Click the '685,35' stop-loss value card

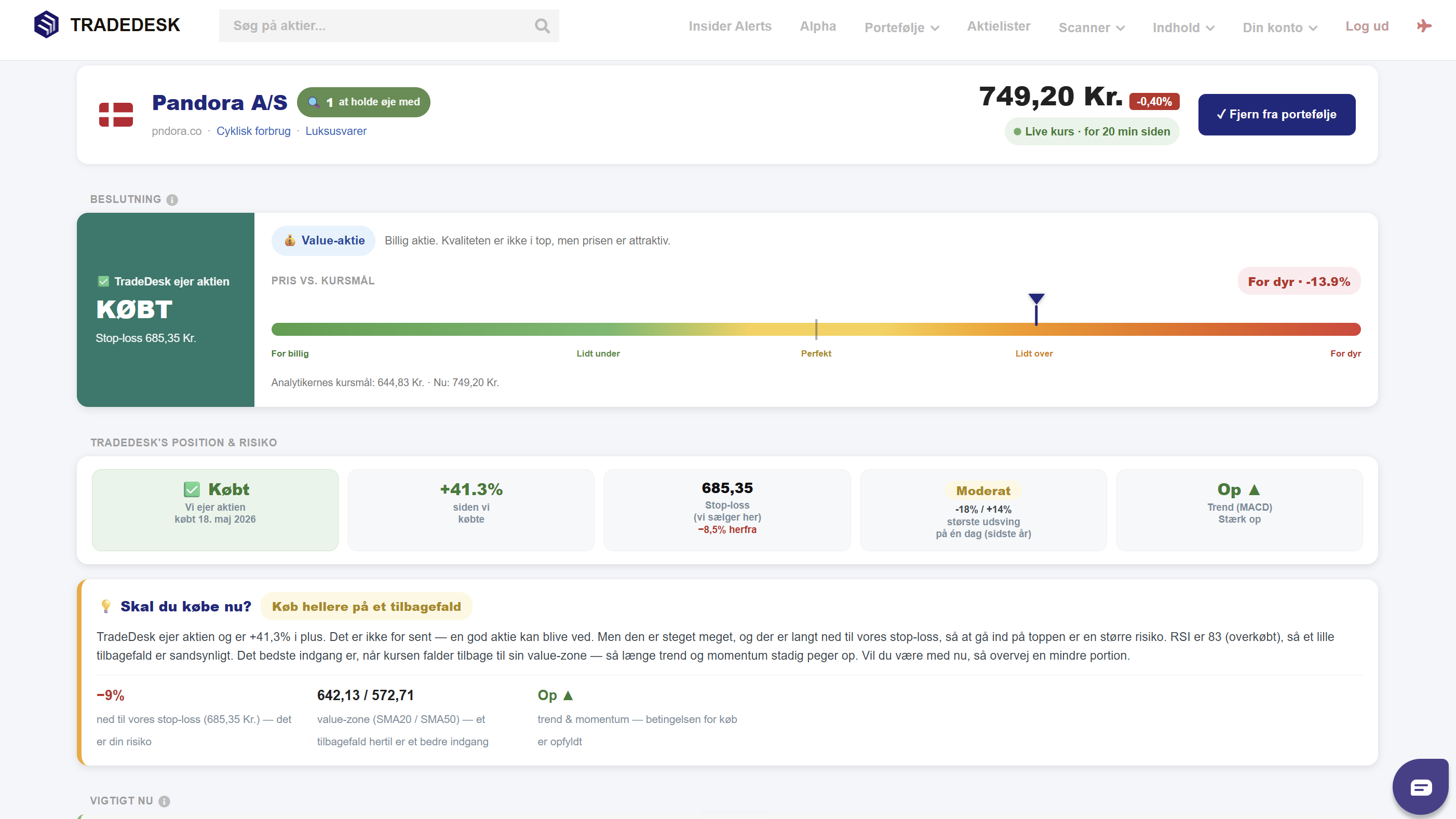click(x=727, y=510)
